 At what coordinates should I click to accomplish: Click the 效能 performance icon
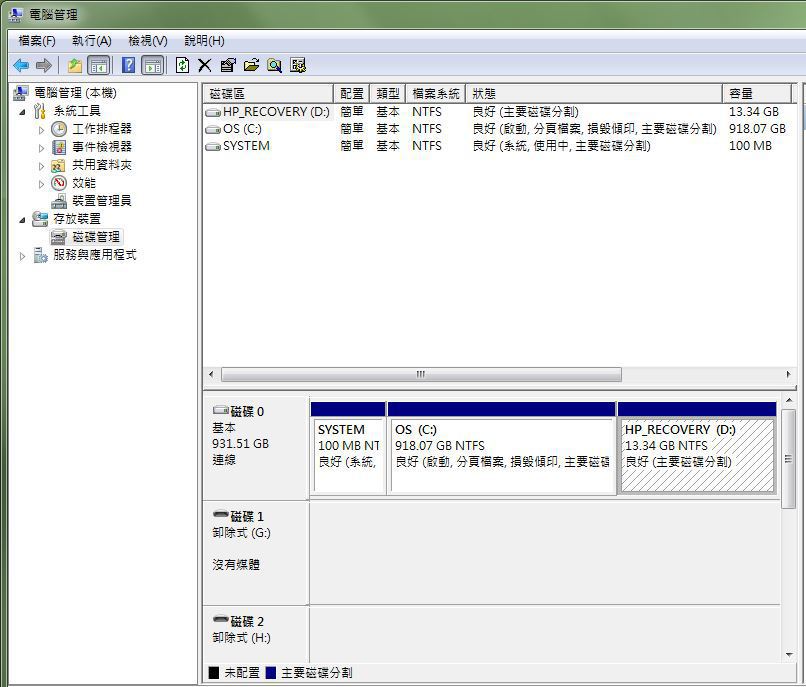click(59, 183)
